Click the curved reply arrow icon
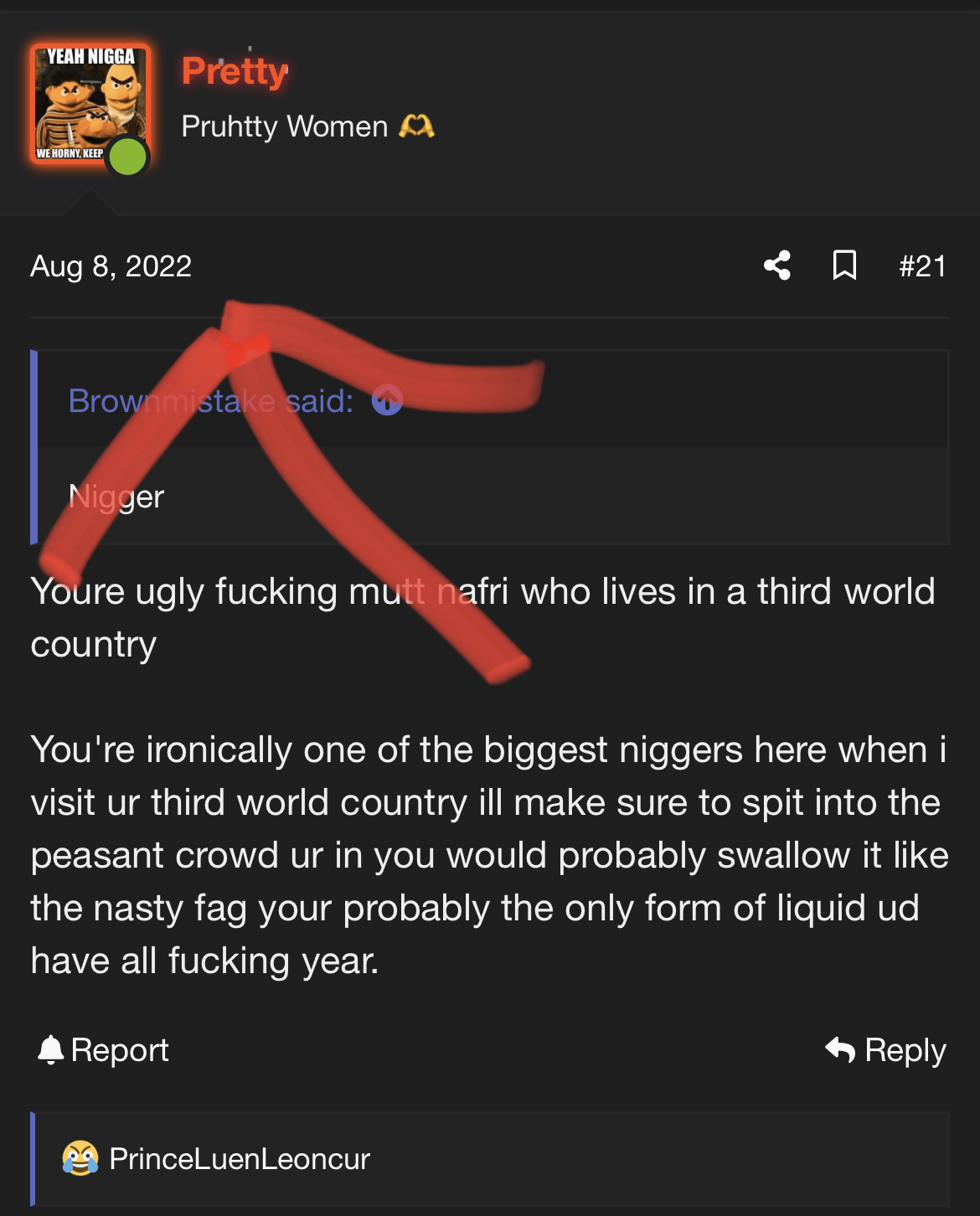The height and width of the screenshot is (1216, 980). pos(840,1049)
